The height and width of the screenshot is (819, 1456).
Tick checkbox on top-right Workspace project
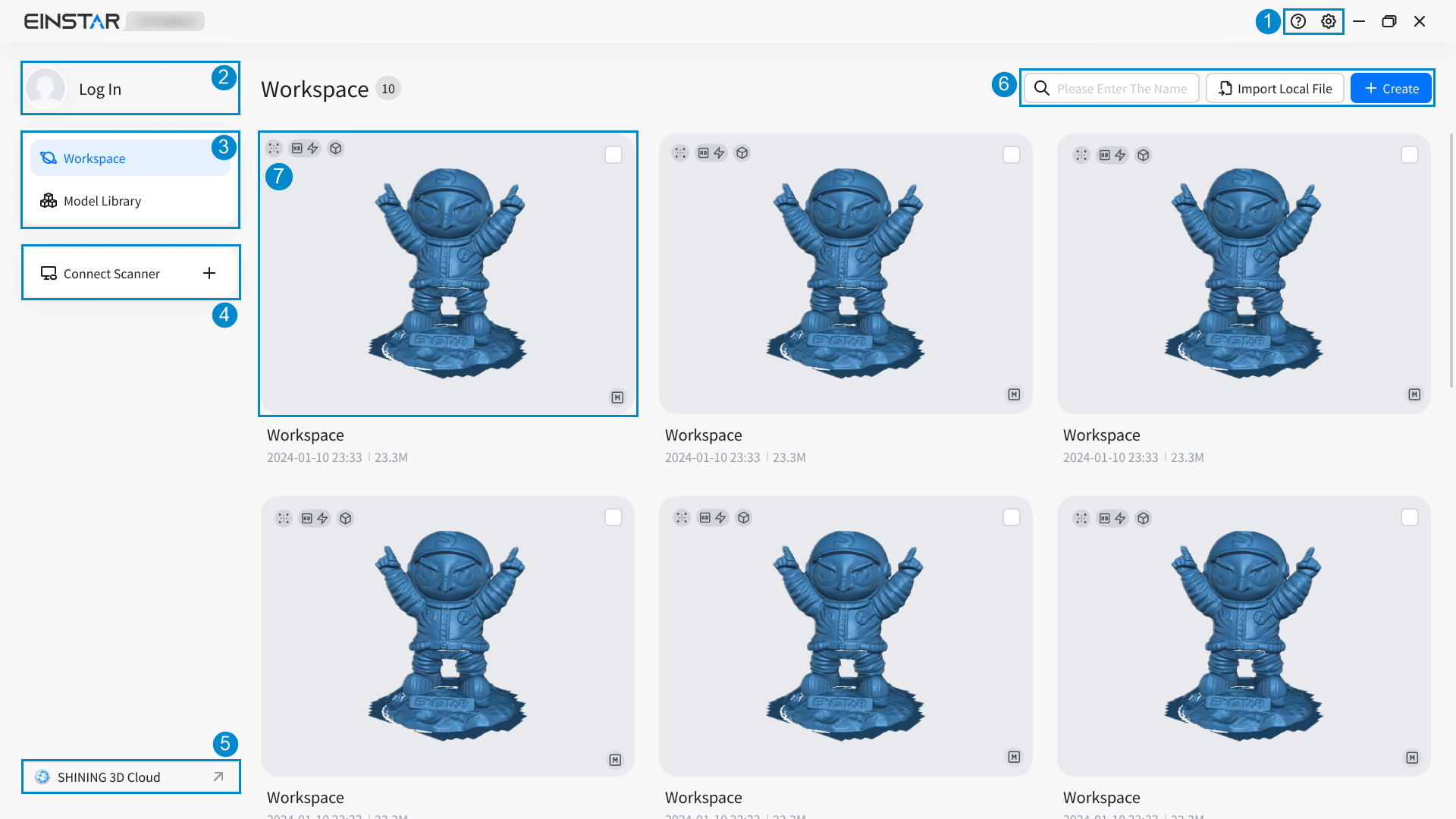(x=1410, y=155)
